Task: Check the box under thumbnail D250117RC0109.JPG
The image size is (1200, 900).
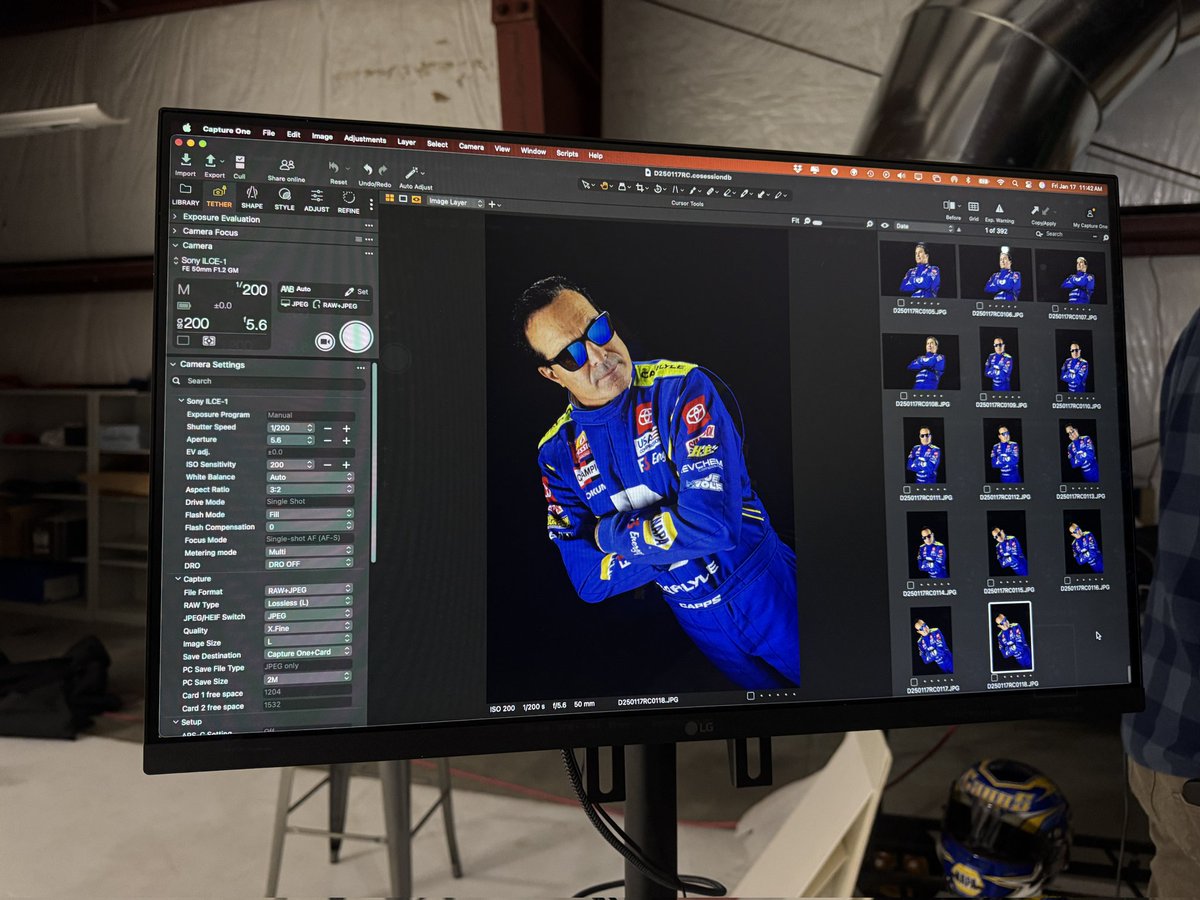Action: (983, 396)
